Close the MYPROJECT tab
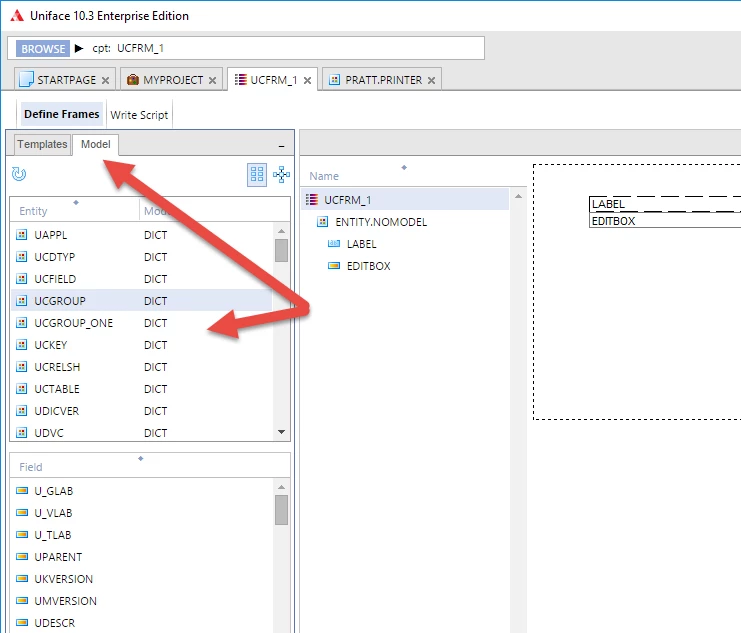 click(213, 80)
